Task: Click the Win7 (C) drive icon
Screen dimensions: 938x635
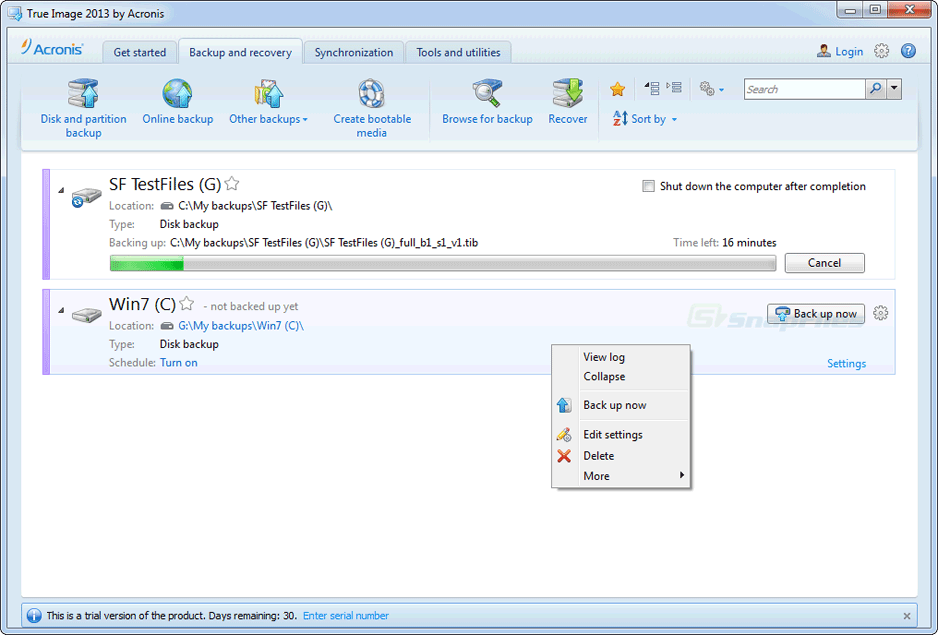Action: tap(87, 314)
